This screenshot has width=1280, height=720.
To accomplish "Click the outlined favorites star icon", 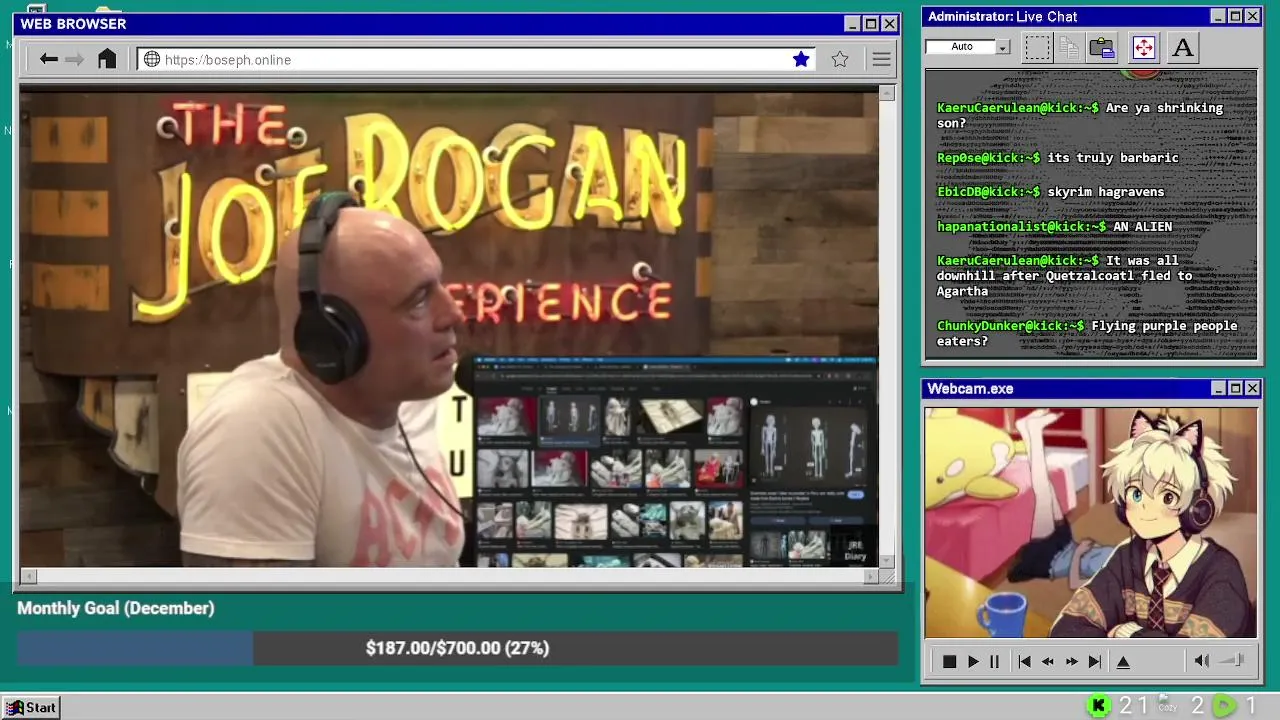I will [840, 59].
